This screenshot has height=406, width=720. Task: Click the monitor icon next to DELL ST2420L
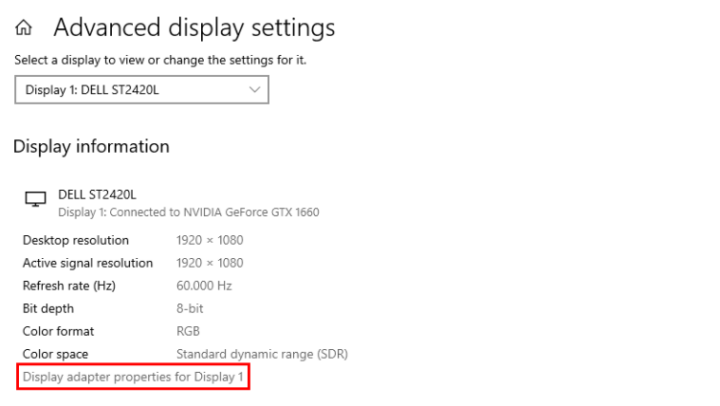pos(35,200)
